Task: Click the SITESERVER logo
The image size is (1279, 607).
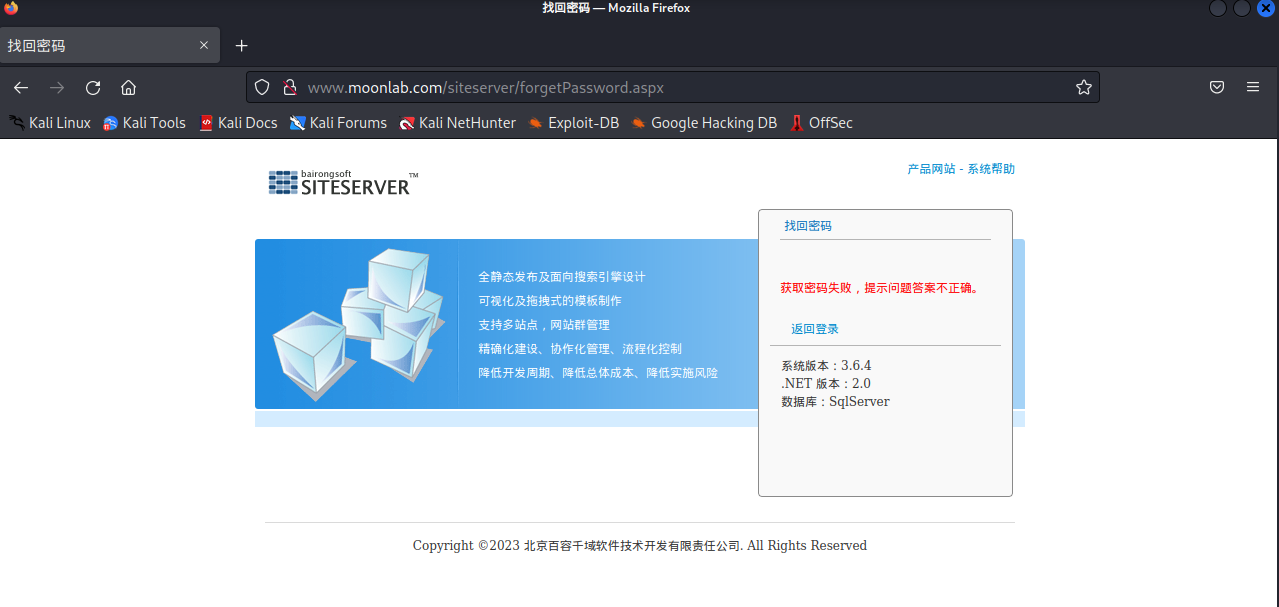Action: click(342, 182)
